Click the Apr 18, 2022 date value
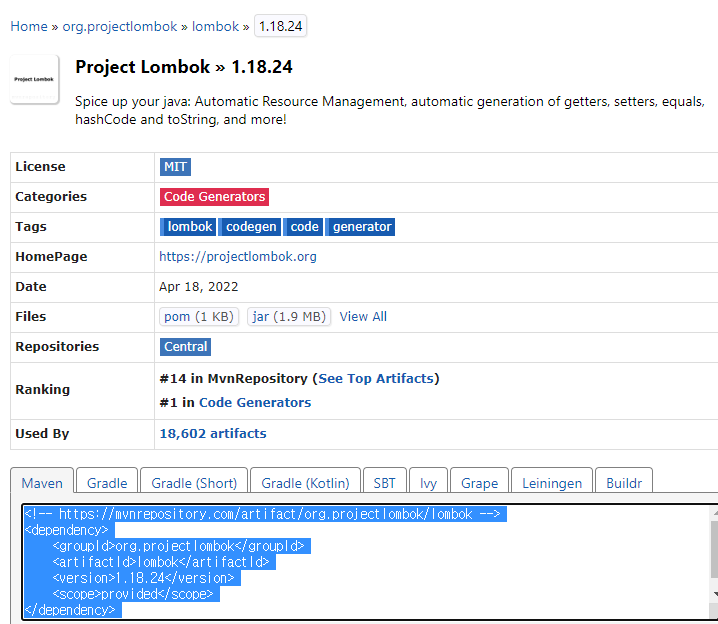718x624 pixels. coord(199,287)
